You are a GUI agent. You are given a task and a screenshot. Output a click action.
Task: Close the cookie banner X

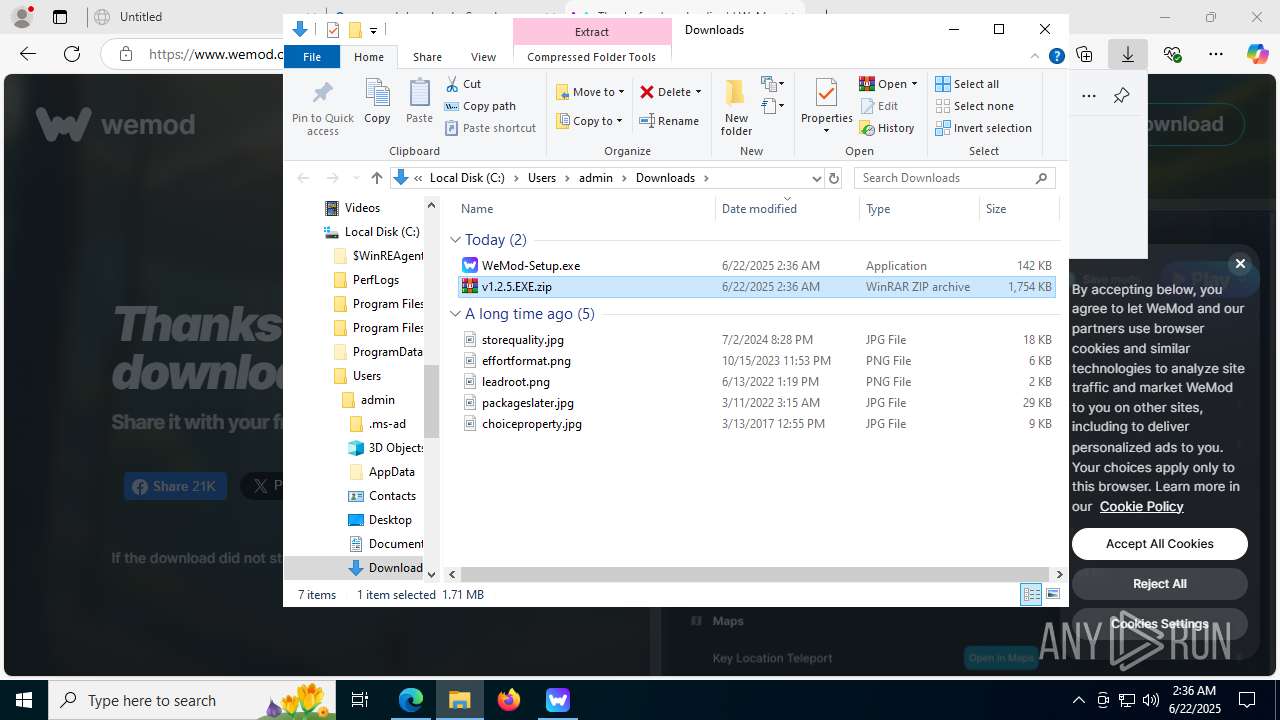[1240, 264]
